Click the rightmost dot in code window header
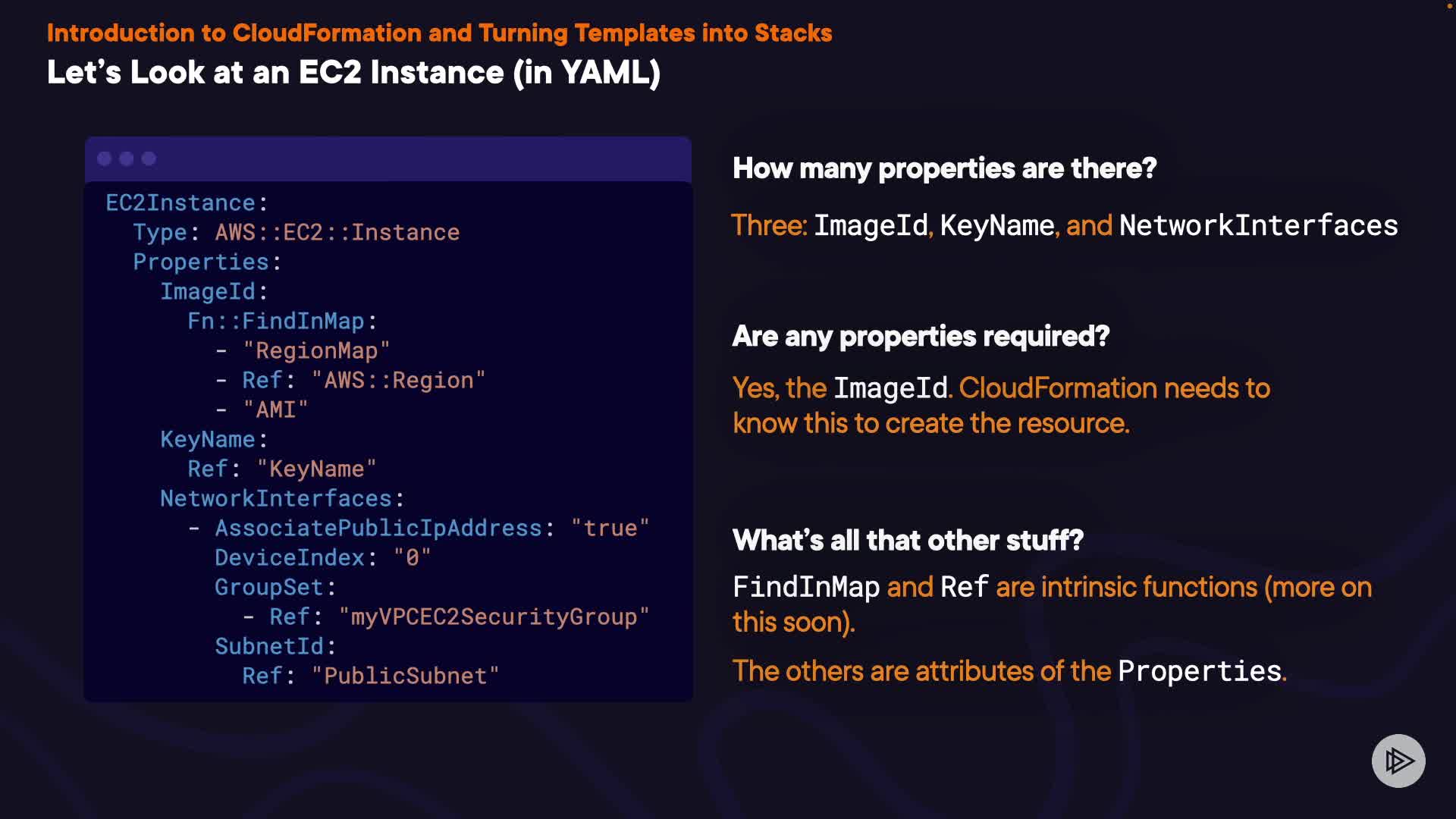 149,158
